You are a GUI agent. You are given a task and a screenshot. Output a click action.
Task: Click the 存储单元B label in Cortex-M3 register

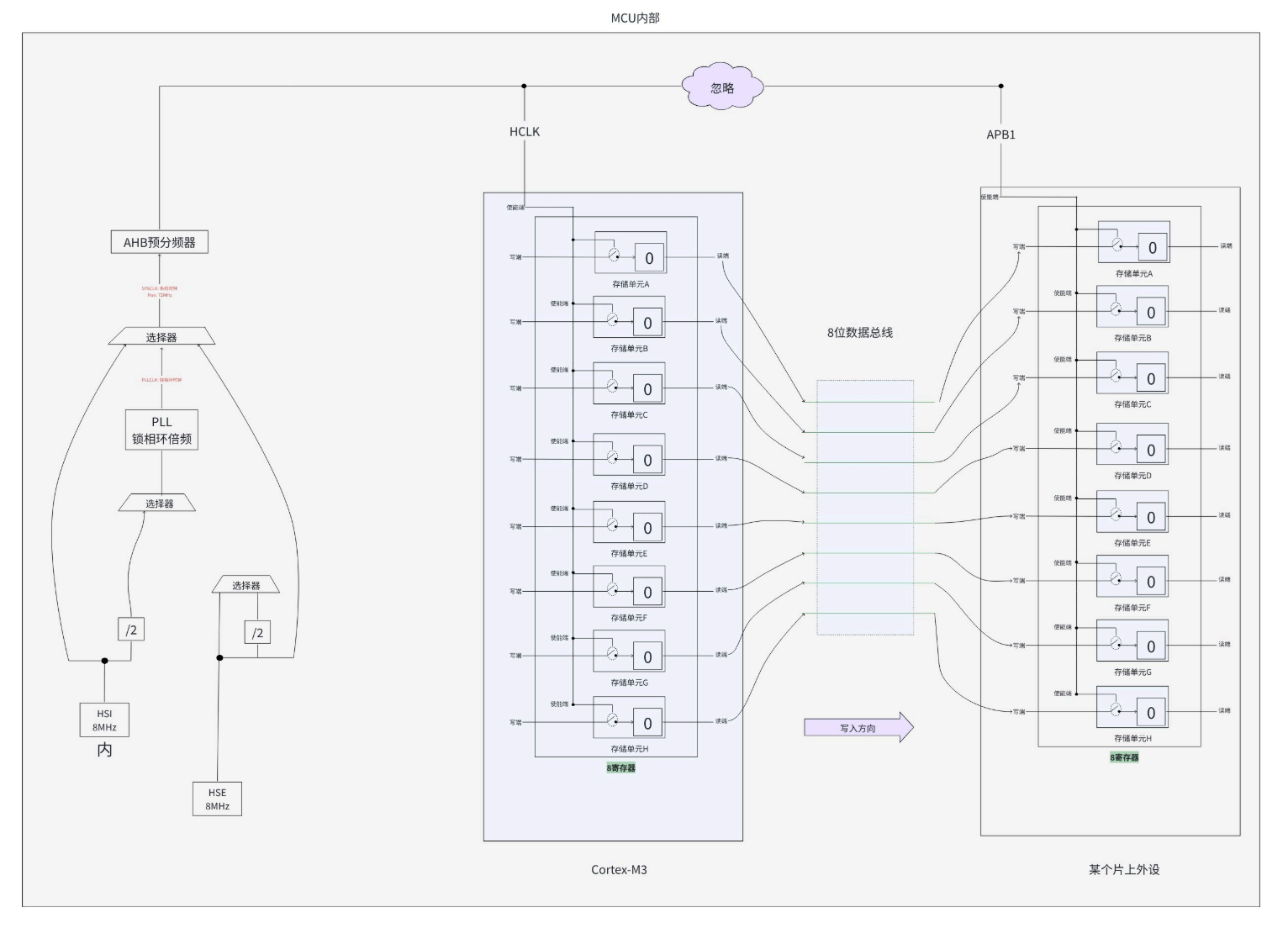point(629,348)
